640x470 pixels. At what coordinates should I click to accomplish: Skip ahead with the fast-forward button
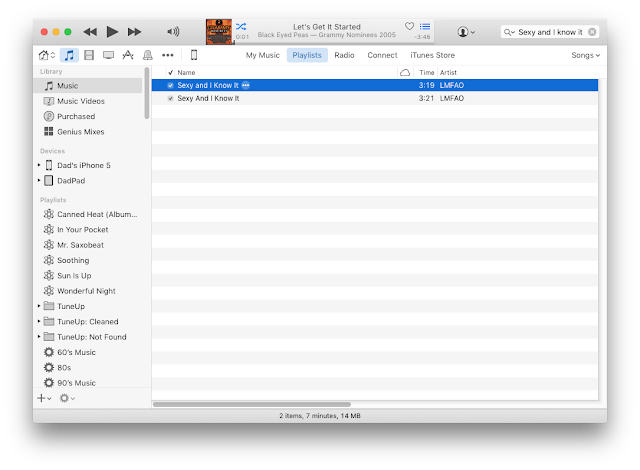[134, 32]
